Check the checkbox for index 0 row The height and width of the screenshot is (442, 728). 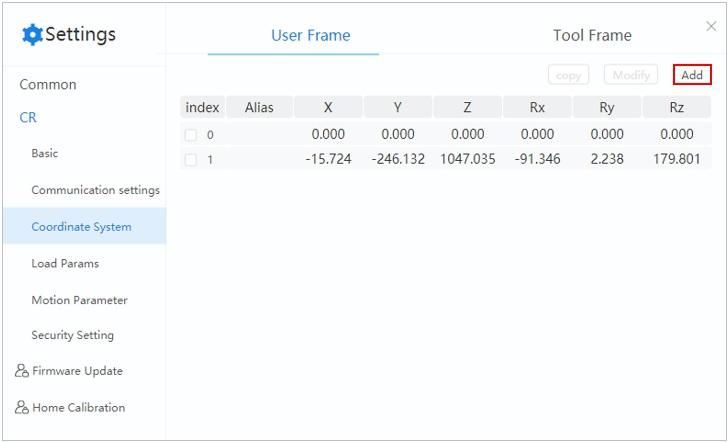tap(190, 135)
